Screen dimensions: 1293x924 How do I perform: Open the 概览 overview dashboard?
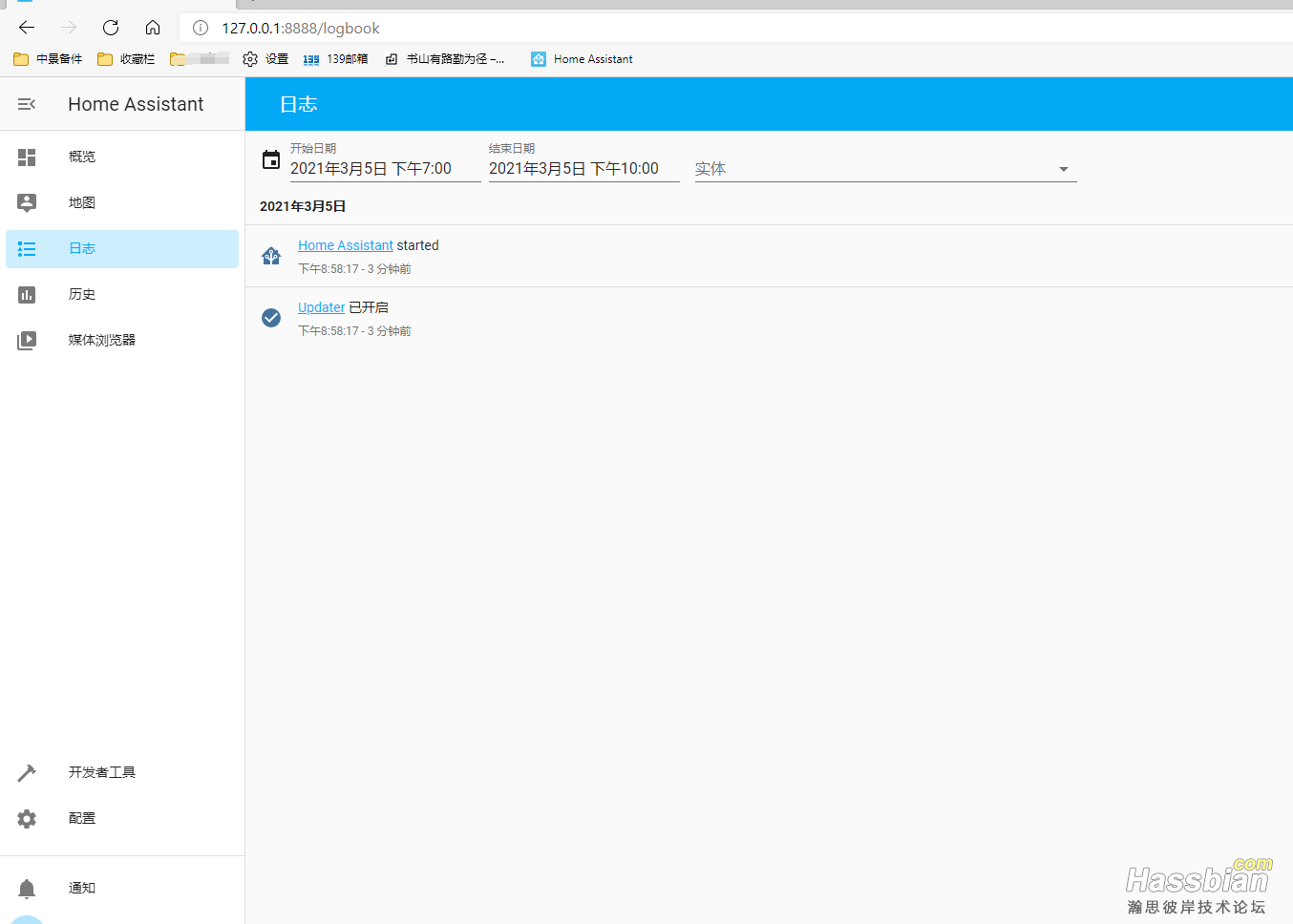[122, 157]
